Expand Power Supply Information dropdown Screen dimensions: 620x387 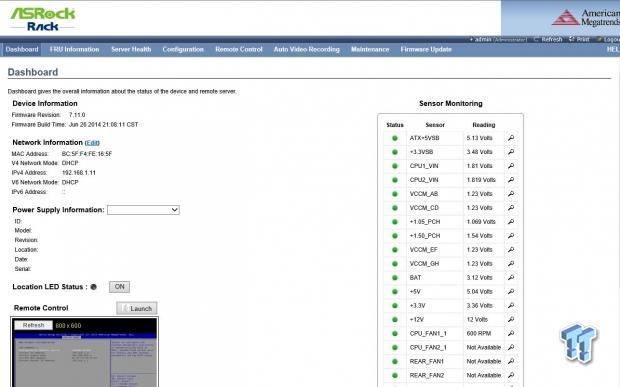click(x=143, y=210)
